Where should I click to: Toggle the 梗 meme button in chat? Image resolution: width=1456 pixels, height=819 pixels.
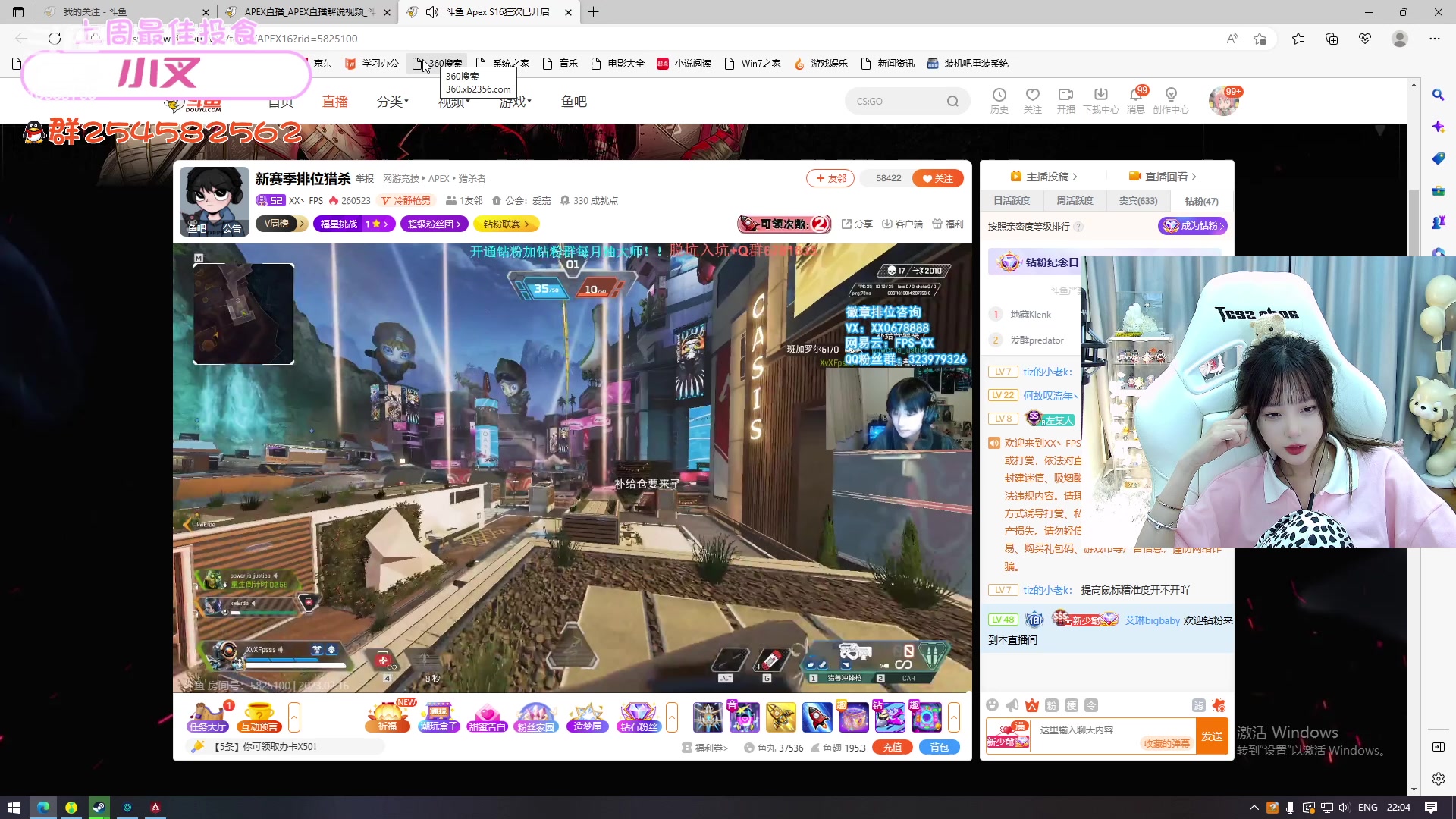click(x=1072, y=705)
